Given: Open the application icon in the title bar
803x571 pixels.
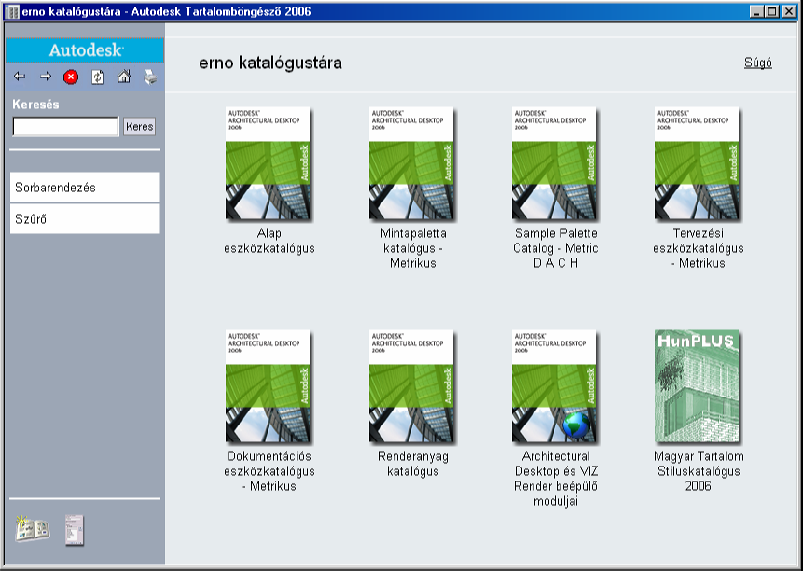Looking at the screenshot, I should pos(13,12).
